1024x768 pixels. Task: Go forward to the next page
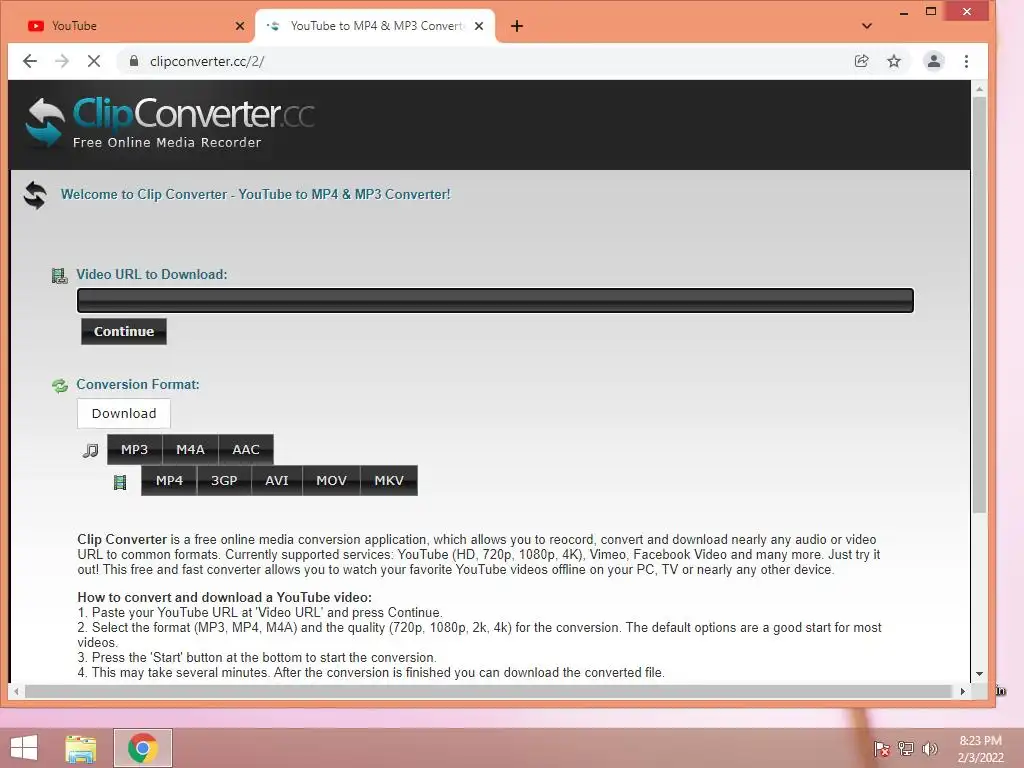pos(62,61)
